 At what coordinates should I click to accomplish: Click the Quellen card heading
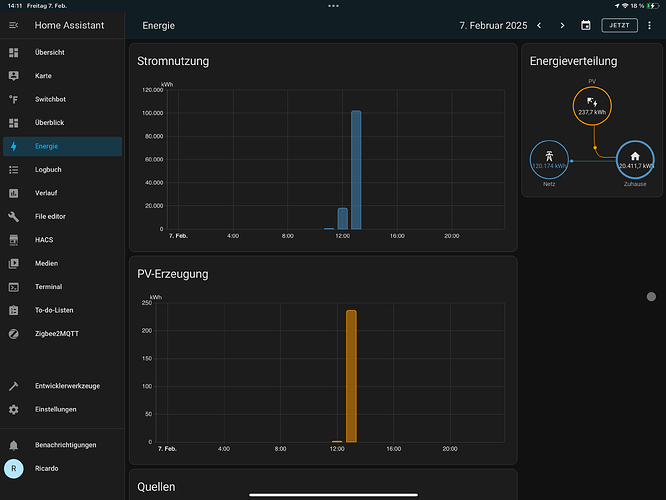click(156, 487)
